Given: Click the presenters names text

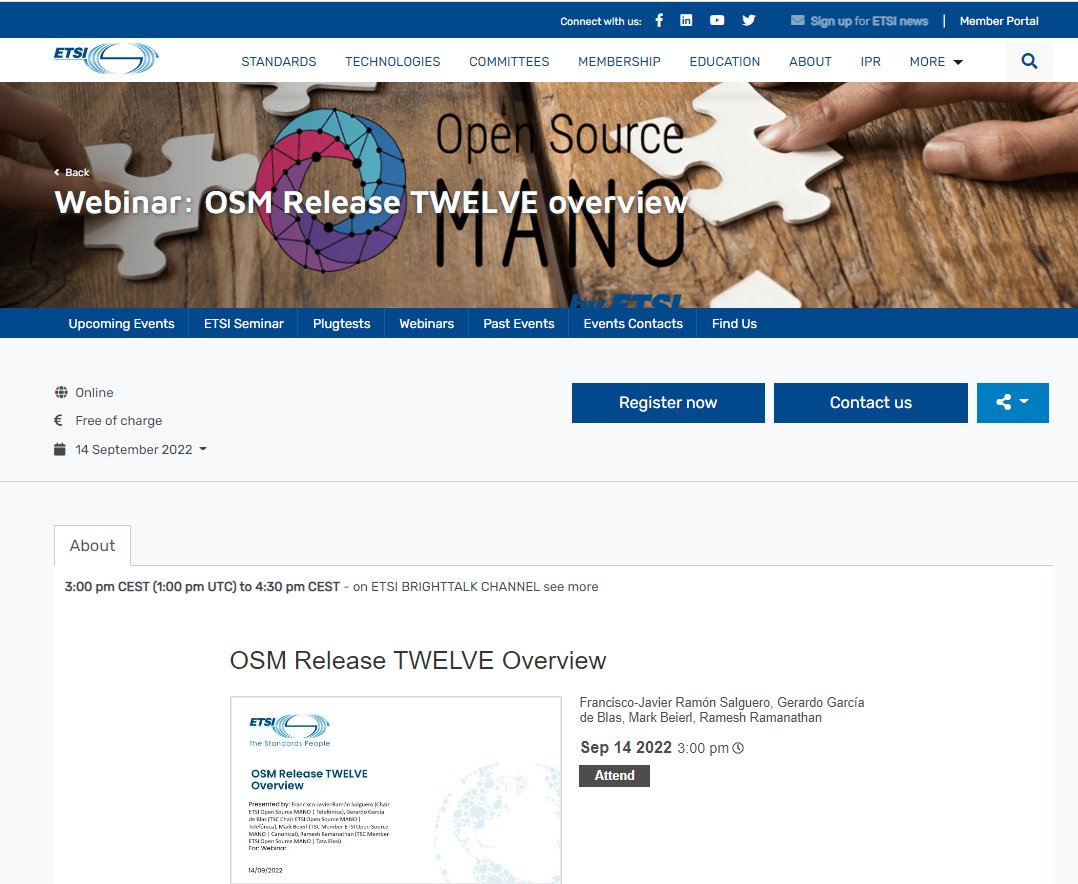Looking at the screenshot, I should (x=722, y=710).
